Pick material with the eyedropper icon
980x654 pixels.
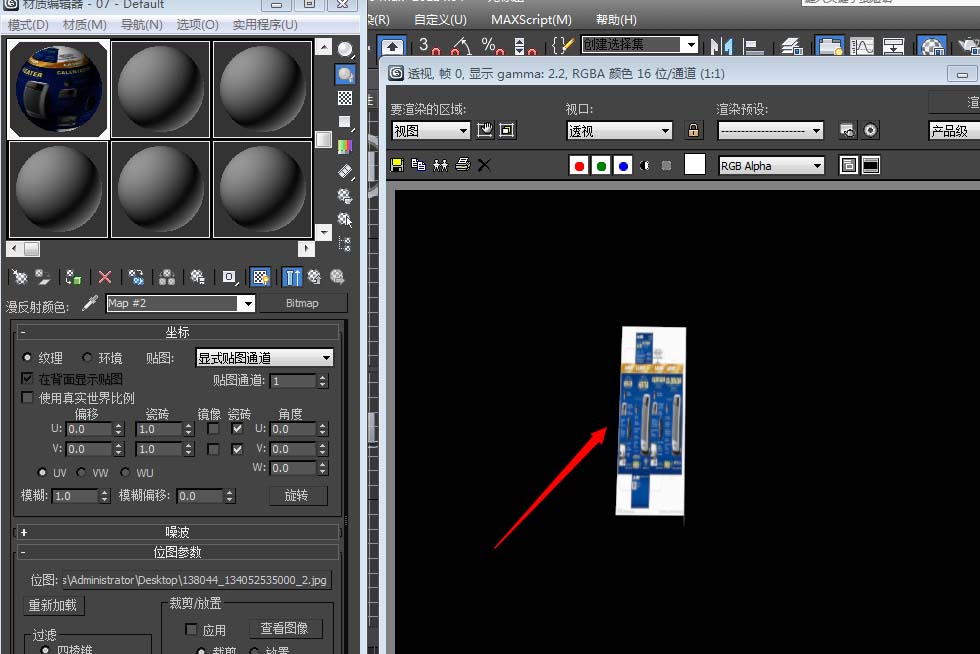click(x=91, y=303)
